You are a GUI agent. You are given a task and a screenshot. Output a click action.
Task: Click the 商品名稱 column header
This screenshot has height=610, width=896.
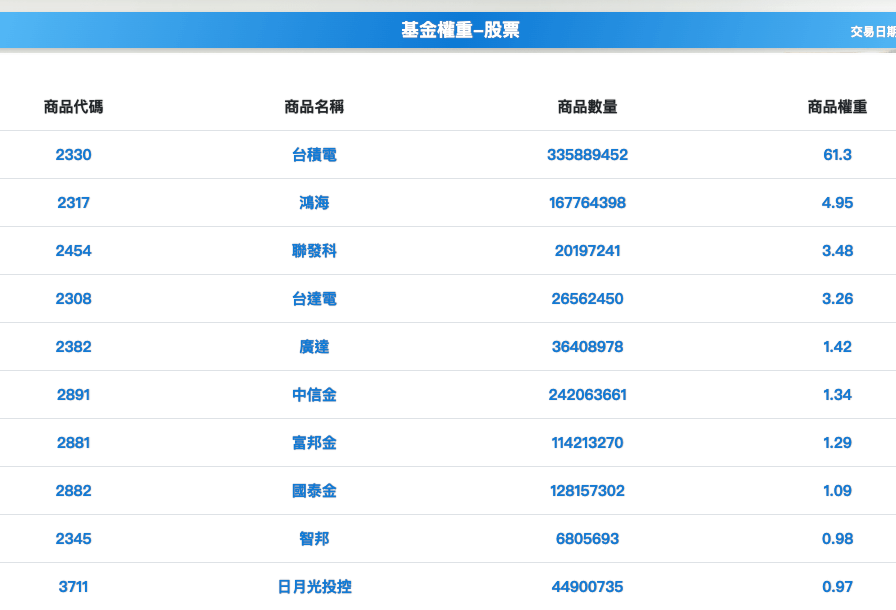tap(314, 107)
